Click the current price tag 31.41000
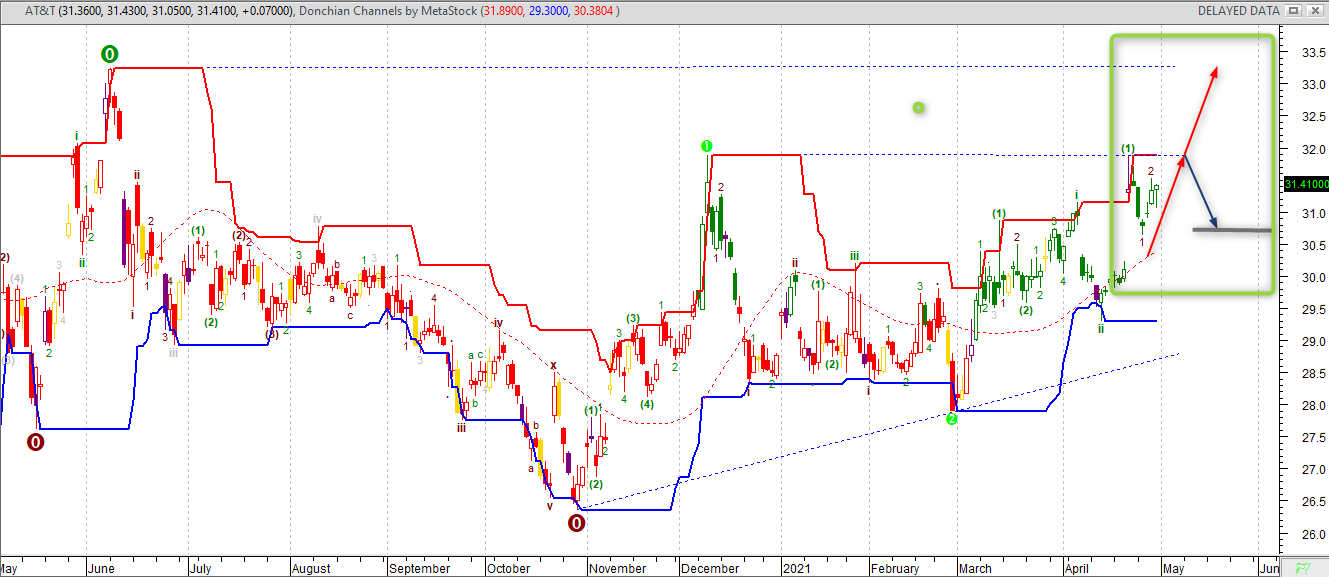 [x=1305, y=184]
